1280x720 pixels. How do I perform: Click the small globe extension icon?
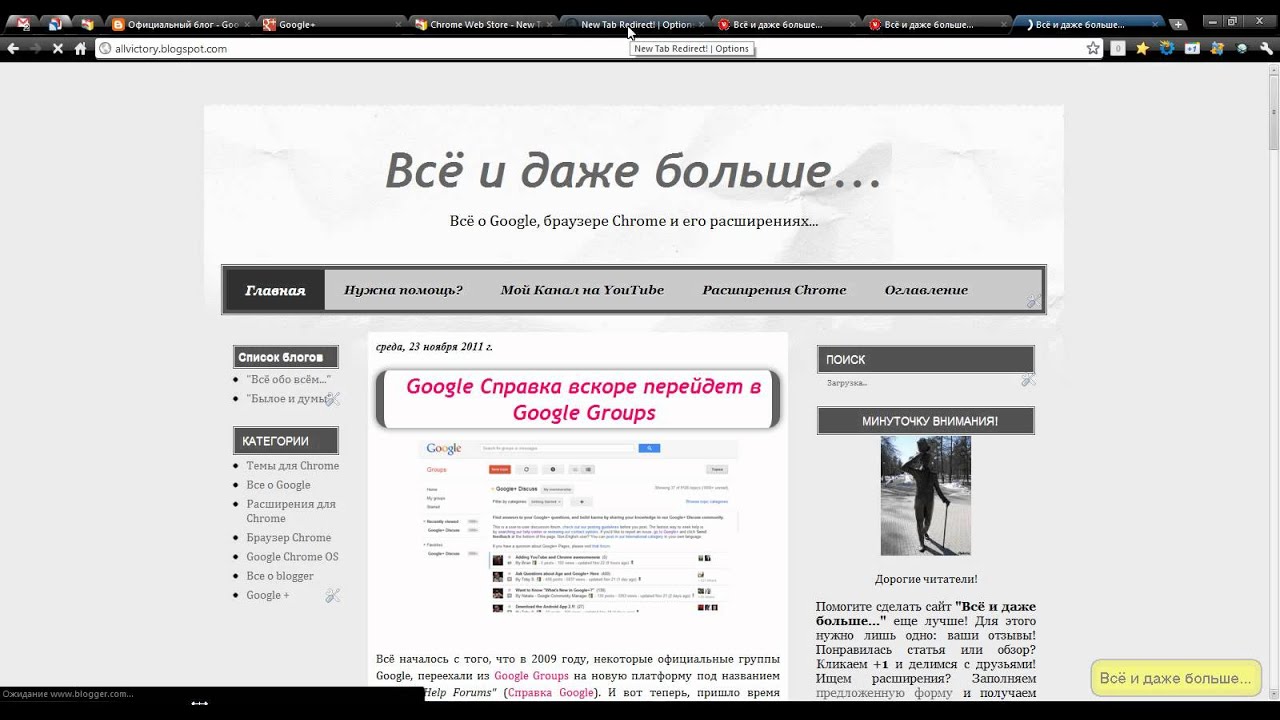(x=1242, y=48)
